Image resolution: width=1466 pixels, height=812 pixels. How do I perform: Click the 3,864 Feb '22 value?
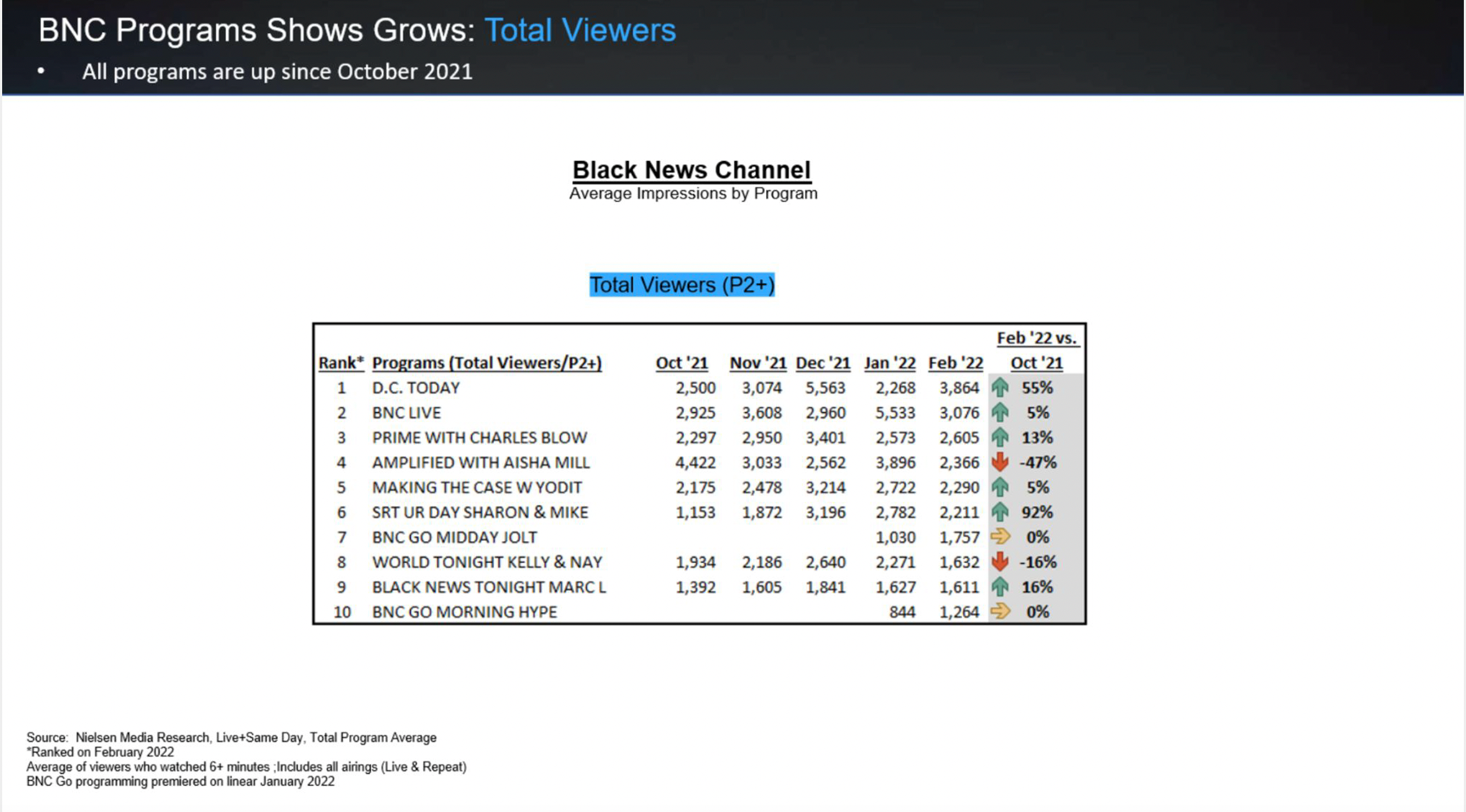click(959, 388)
